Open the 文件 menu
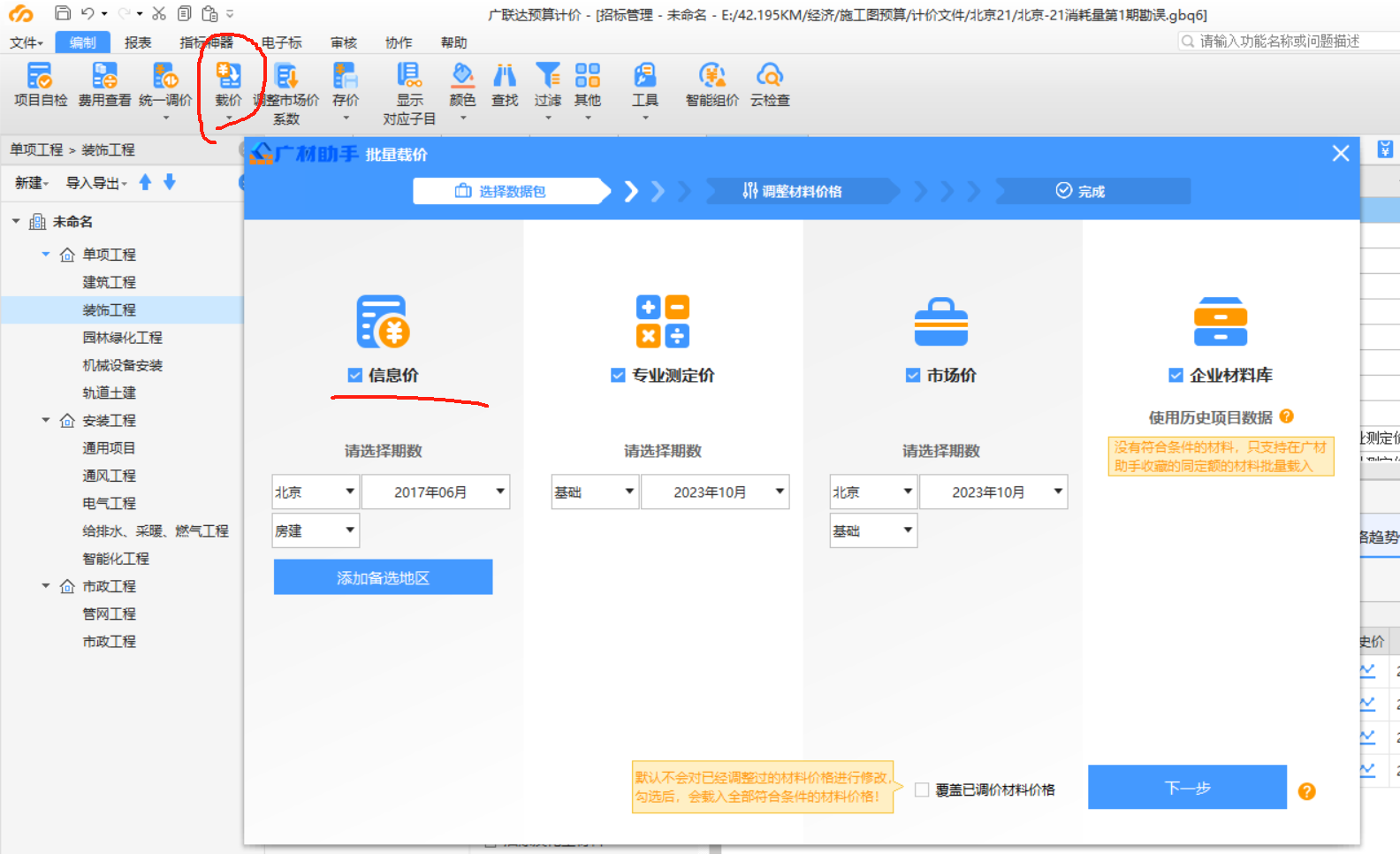 tap(26, 42)
